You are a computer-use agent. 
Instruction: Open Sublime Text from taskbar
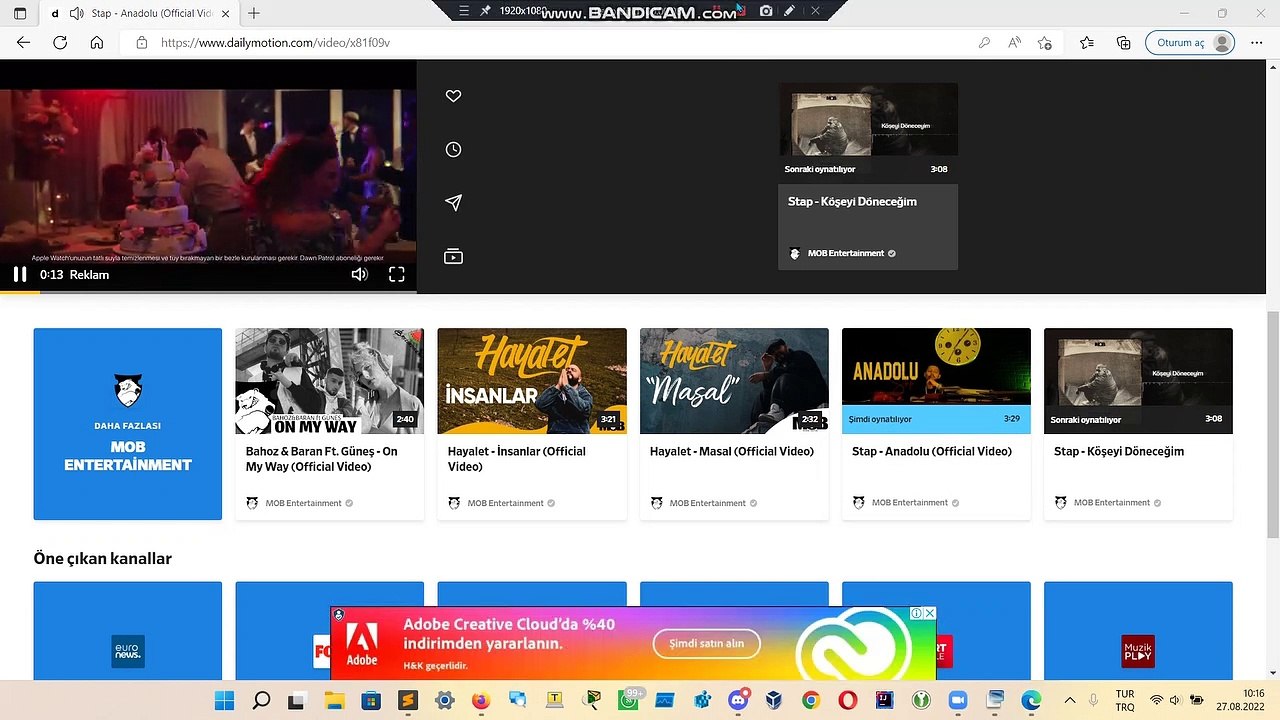[x=407, y=700]
